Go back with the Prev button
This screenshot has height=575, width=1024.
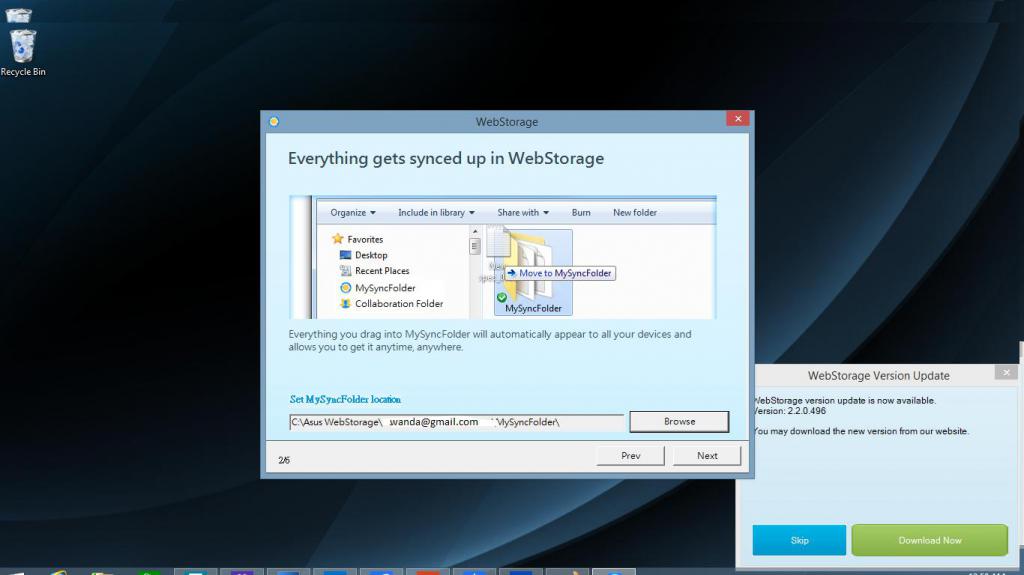(630, 455)
